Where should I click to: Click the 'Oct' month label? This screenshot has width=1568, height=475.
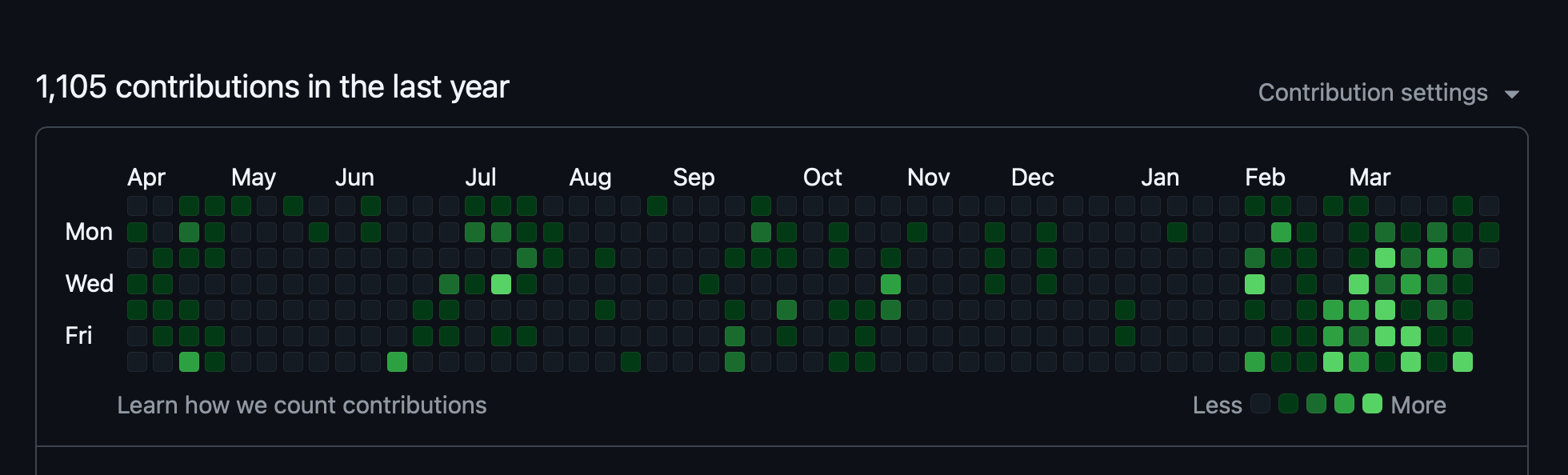[x=822, y=178]
